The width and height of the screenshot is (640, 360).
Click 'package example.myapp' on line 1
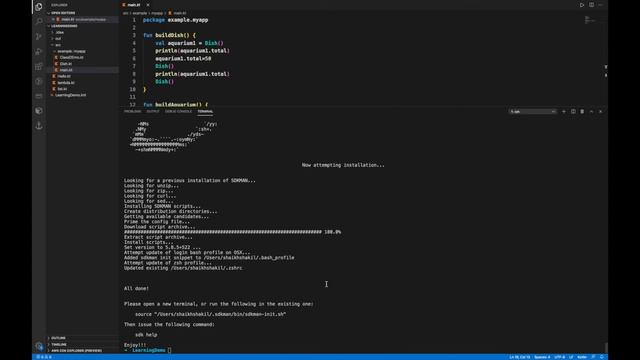click(176, 20)
